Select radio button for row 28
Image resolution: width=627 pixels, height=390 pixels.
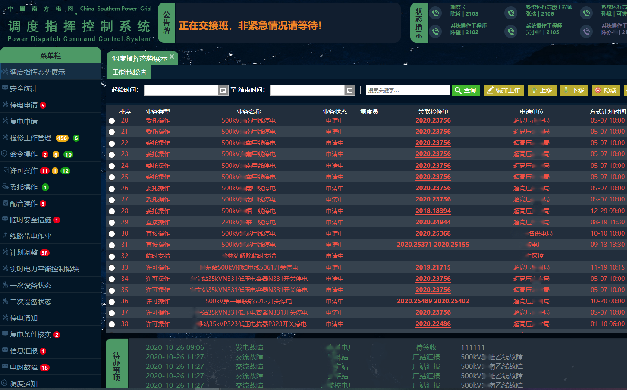tap(112, 211)
